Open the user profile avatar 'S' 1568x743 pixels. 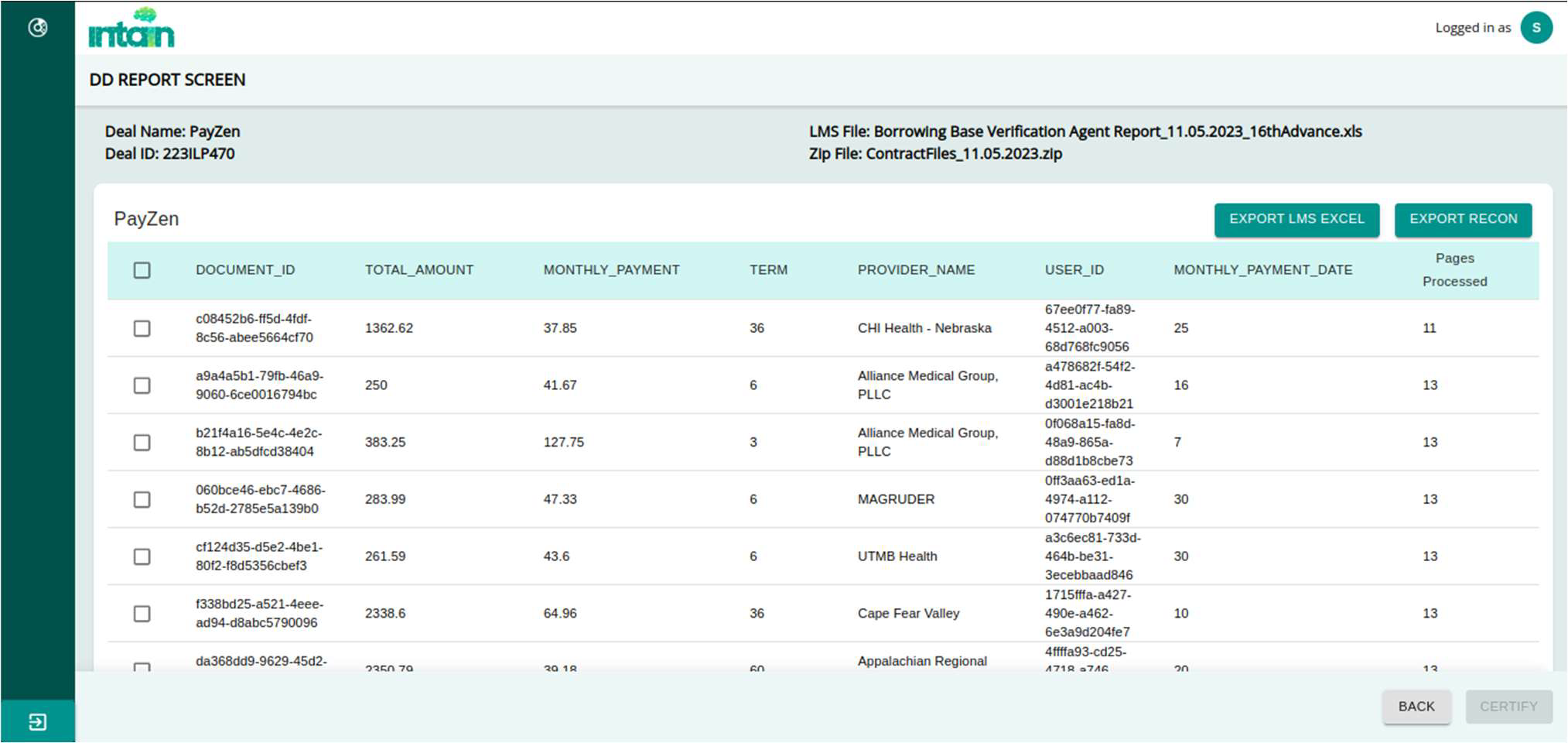1536,28
